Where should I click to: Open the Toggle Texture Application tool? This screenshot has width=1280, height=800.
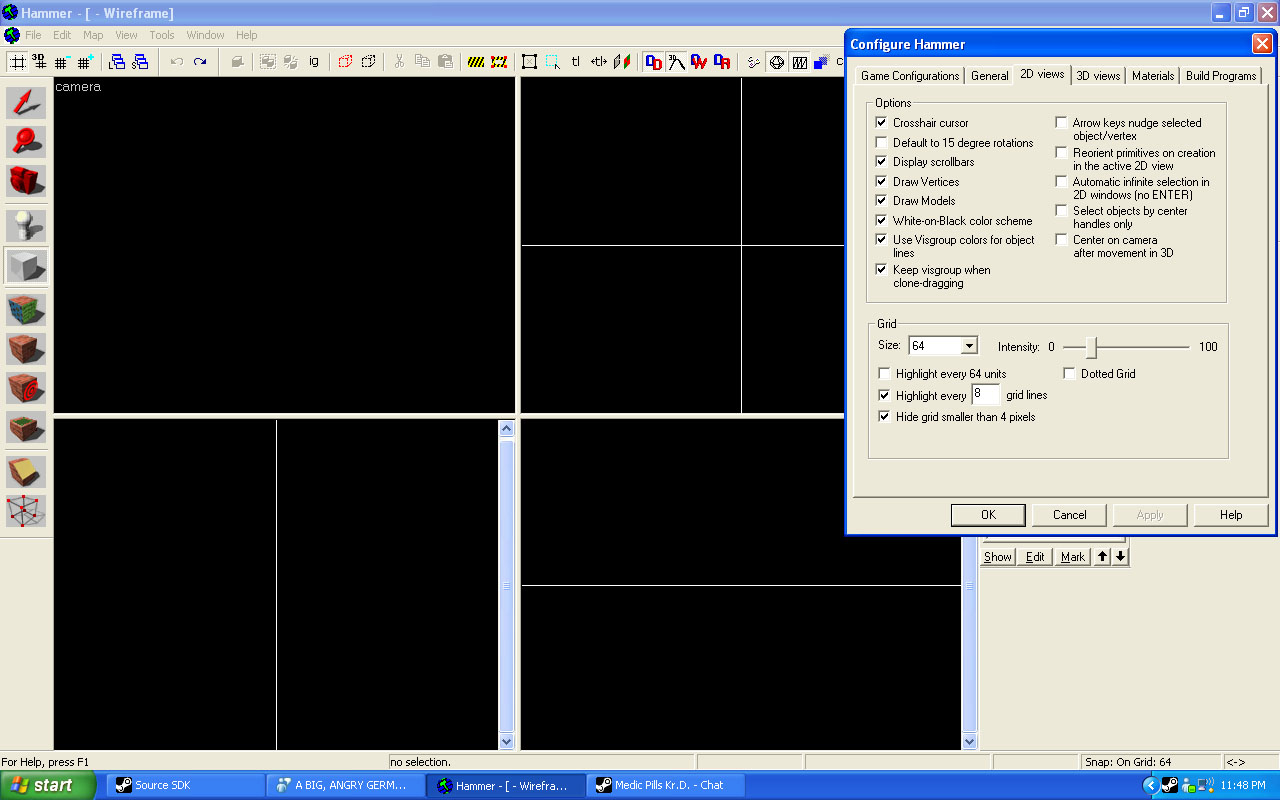tap(27, 310)
